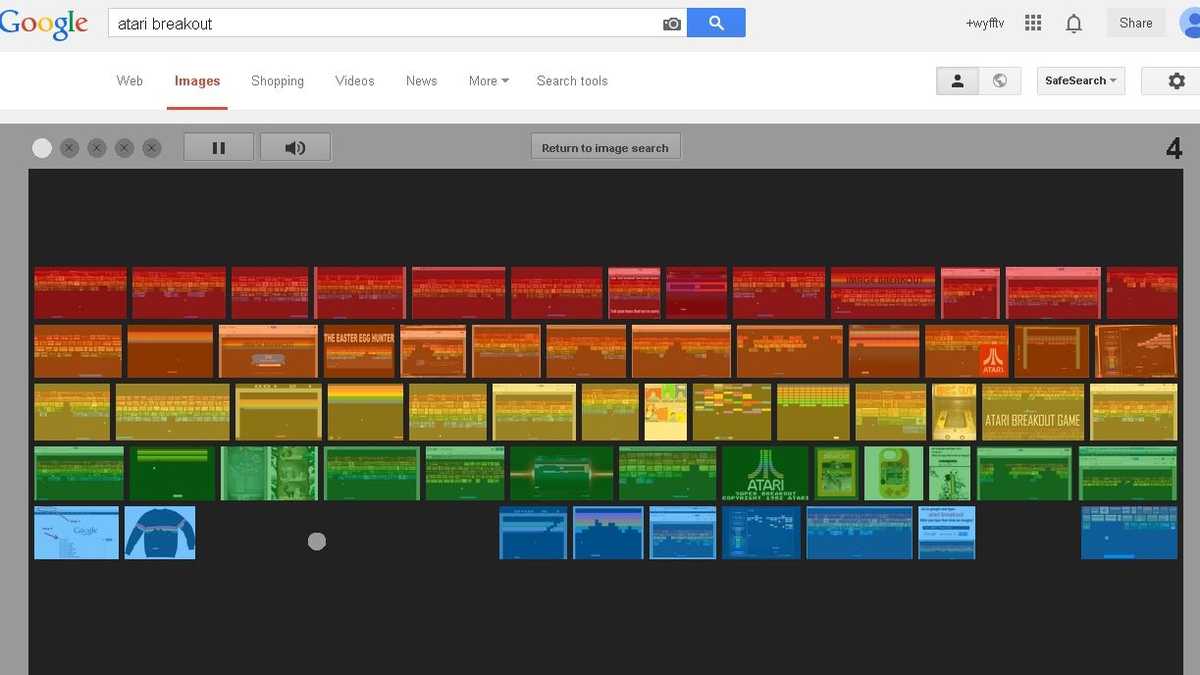Mute the game sound with the speaker icon
The width and height of the screenshot is (1200, 675).
click(295, 146)
